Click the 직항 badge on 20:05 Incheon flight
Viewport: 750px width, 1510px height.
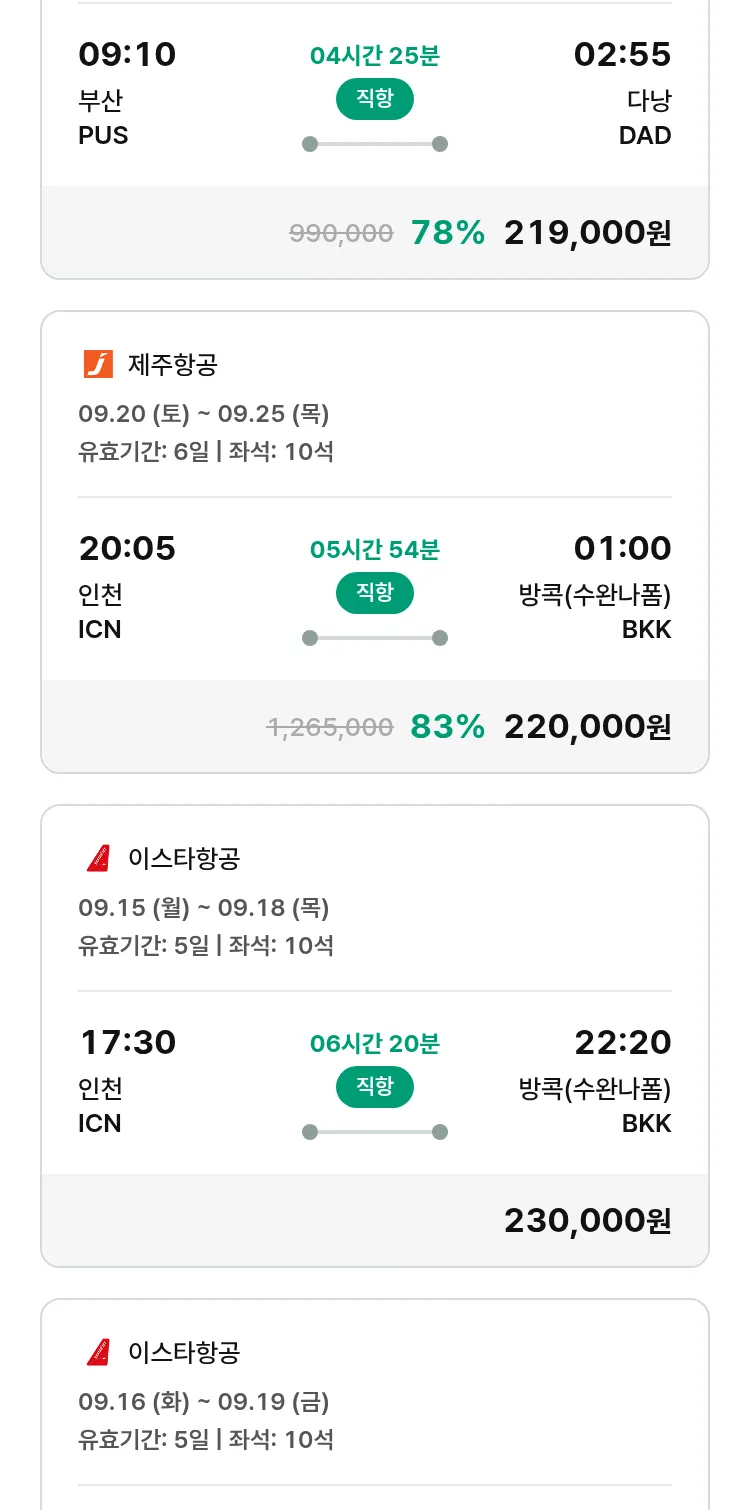(374, 593)
